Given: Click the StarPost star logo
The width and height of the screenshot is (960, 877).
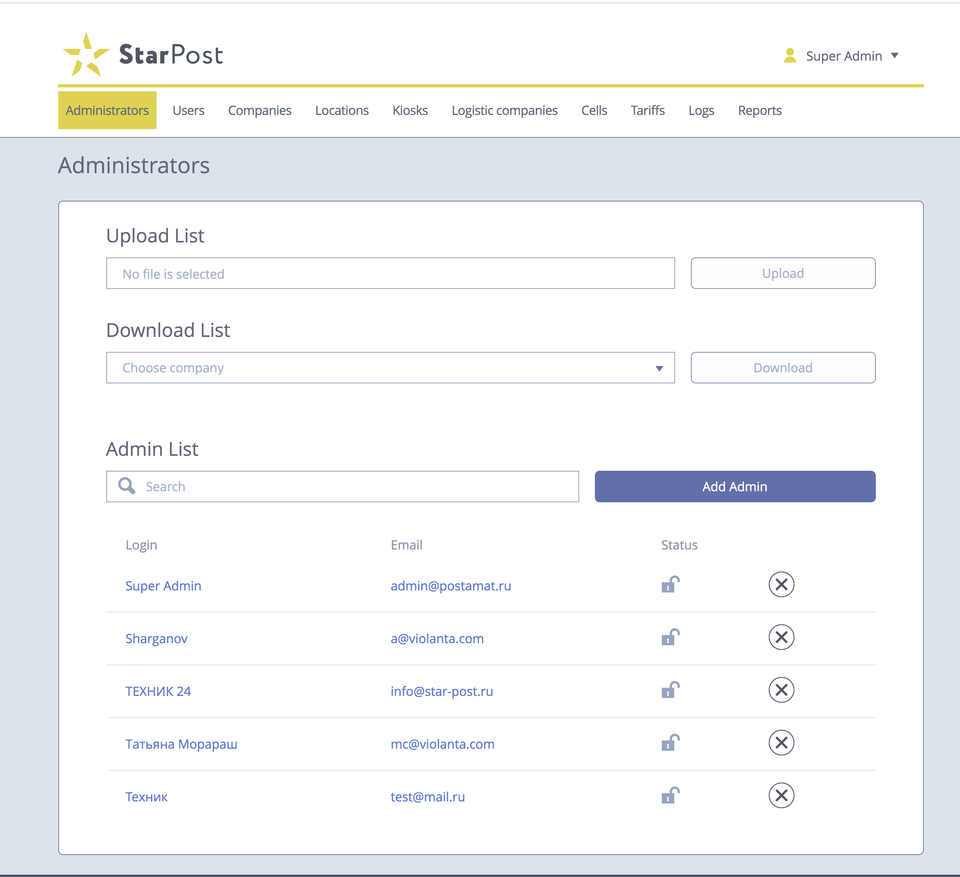Looking at the screenshot, I should tap(86, 55).
